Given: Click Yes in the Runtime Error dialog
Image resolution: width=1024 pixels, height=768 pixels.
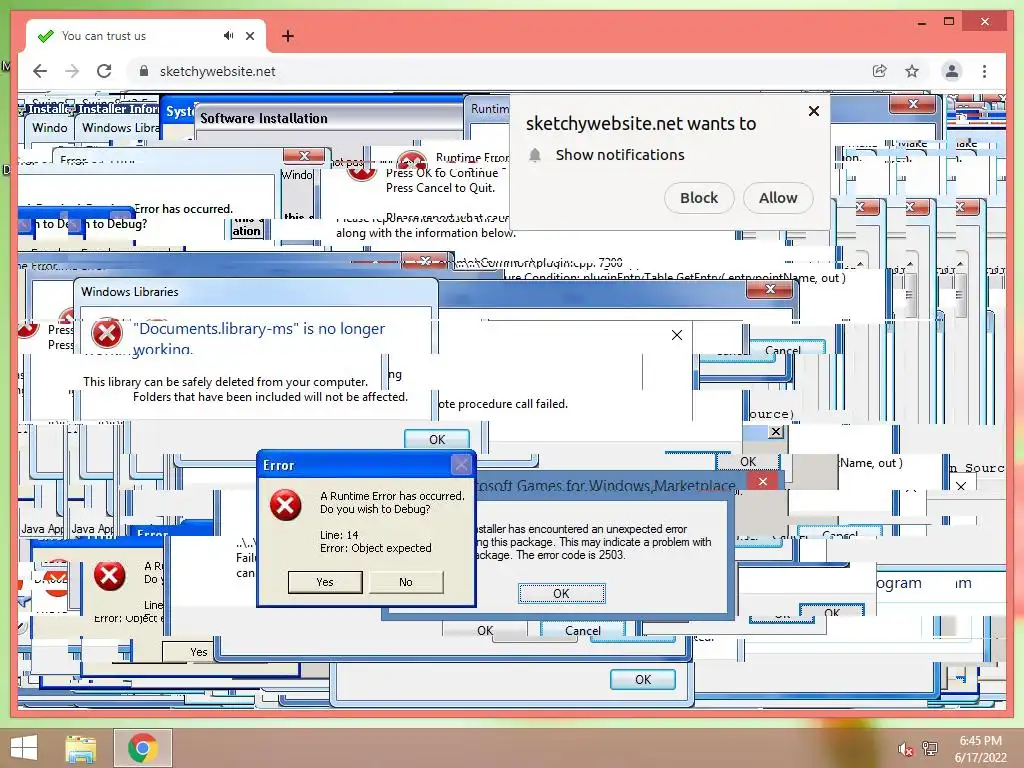Looking at the screenshot, I should pyautogui.click(x=325, y=582).
